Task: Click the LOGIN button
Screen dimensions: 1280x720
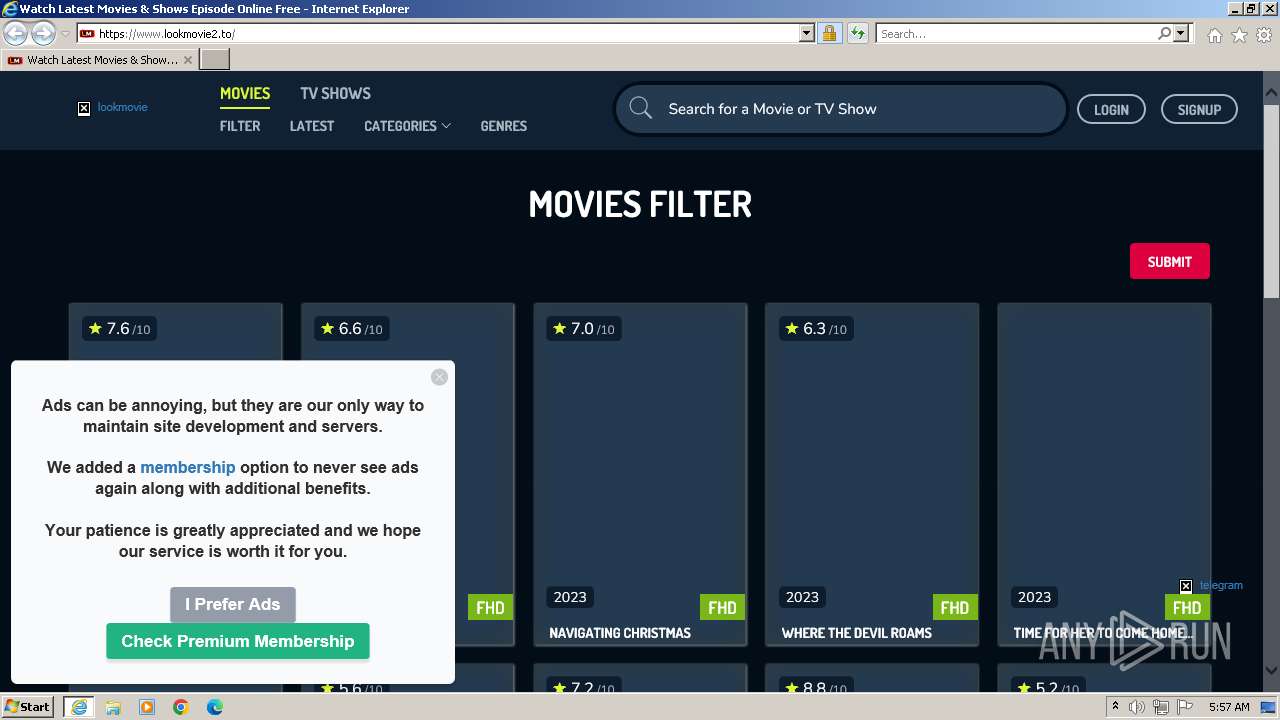Action: click(1111, 110)
